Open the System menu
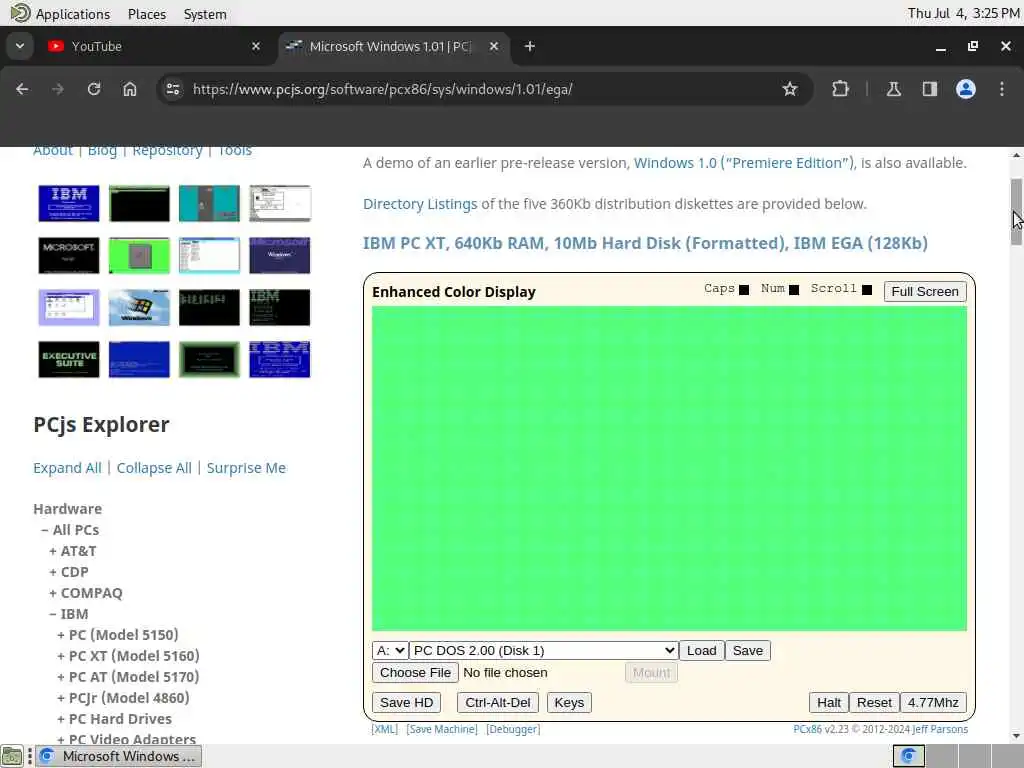 pos(205,14)
